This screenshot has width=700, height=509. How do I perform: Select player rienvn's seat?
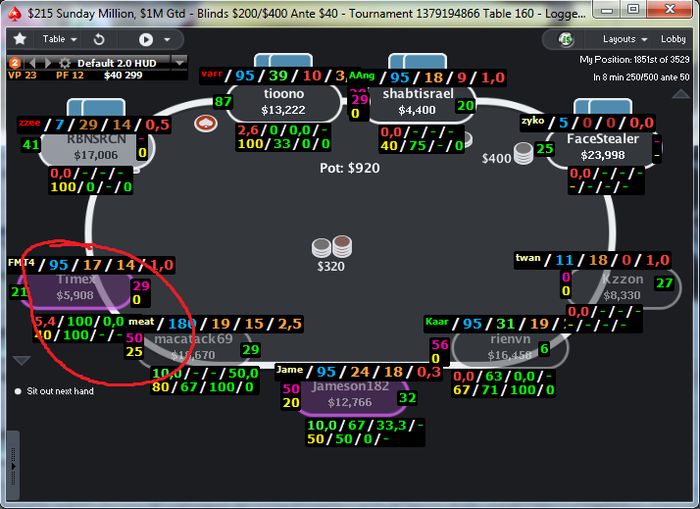coord(510,347)
